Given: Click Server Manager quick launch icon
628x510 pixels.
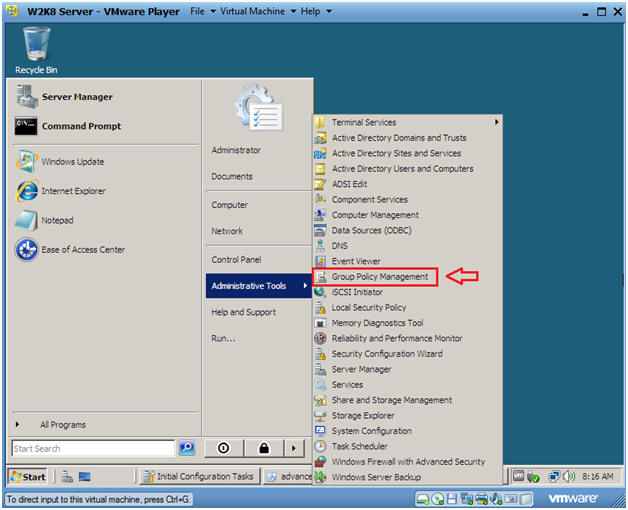Looking at the screenshot, I should tap(67, 476).
